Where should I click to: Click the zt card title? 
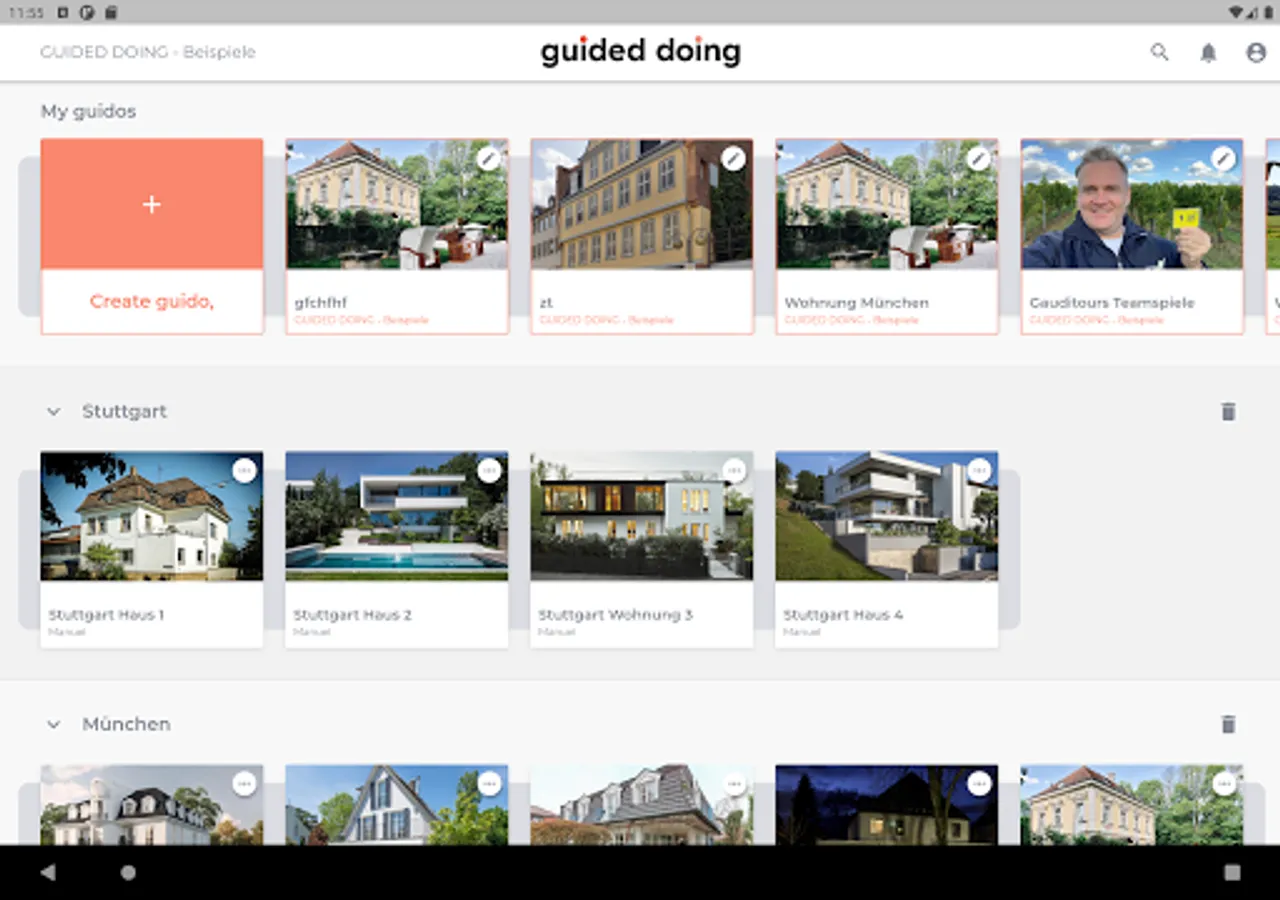tap(546, 302)
